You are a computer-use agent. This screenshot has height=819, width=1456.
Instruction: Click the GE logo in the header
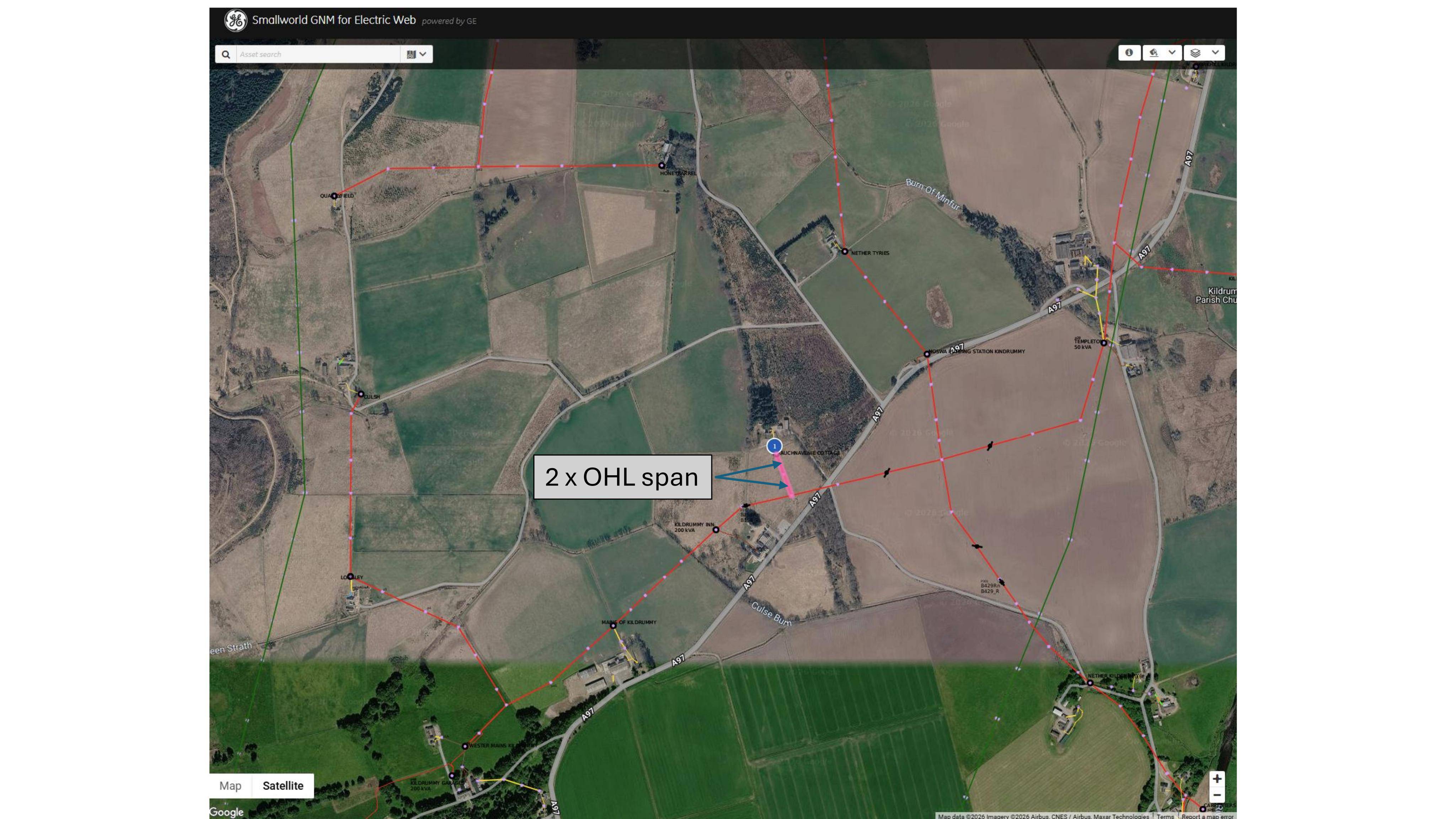click(x=235, y=21)
